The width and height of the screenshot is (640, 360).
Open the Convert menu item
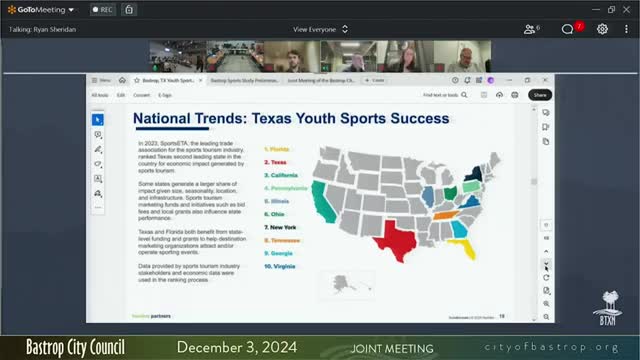coord(142,95)
